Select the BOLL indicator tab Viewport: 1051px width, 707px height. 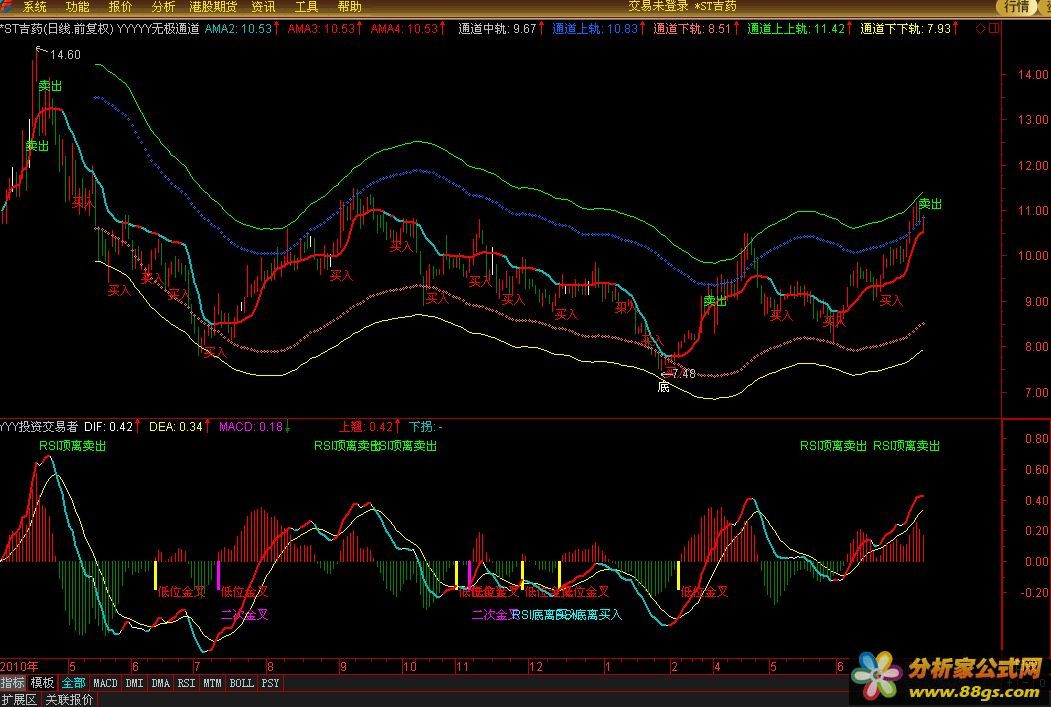(241, 683)
